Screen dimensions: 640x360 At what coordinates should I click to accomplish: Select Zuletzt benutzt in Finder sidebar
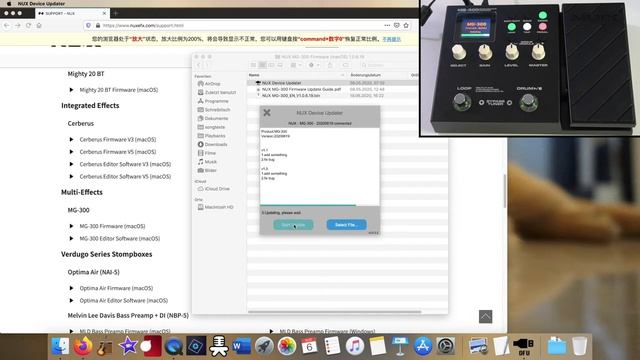217,92
